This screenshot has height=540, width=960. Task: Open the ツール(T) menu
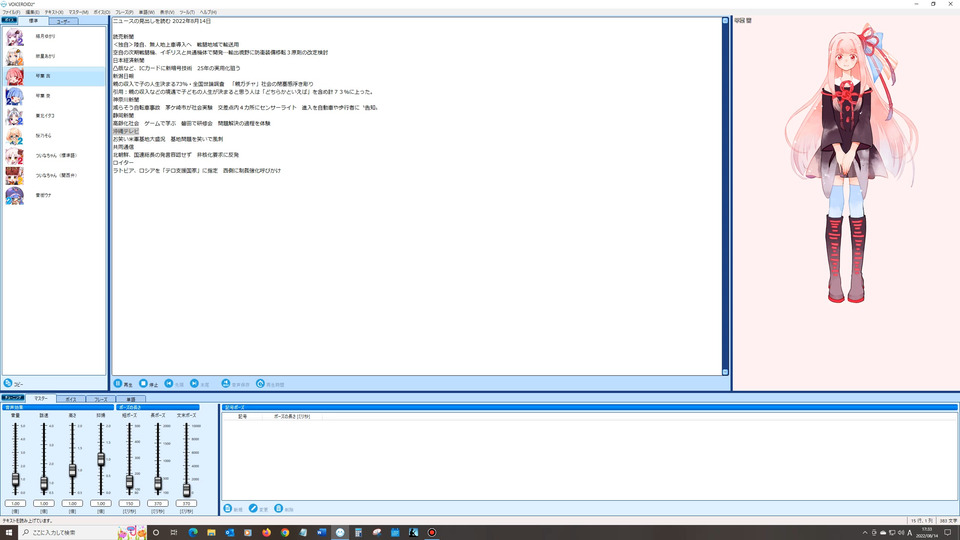pos(187,12)
